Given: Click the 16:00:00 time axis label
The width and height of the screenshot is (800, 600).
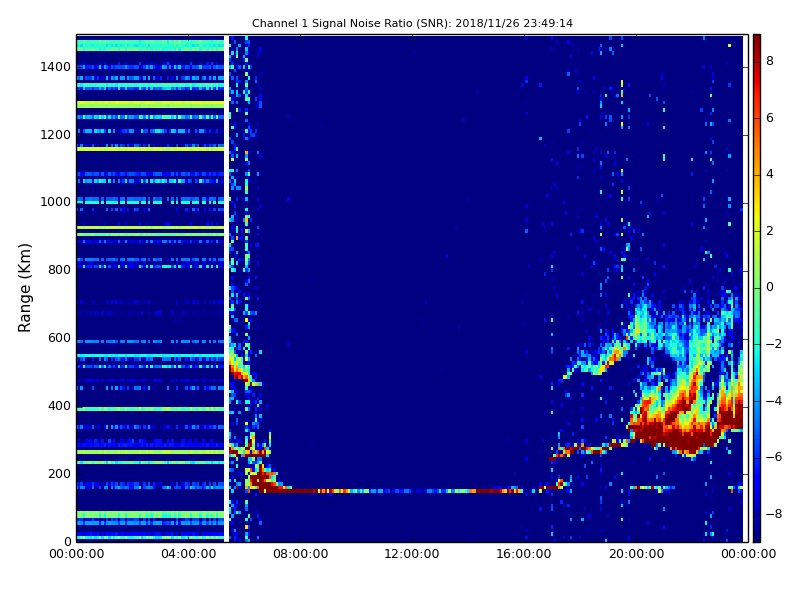Looking at the screenshot, I should point(524,554).
